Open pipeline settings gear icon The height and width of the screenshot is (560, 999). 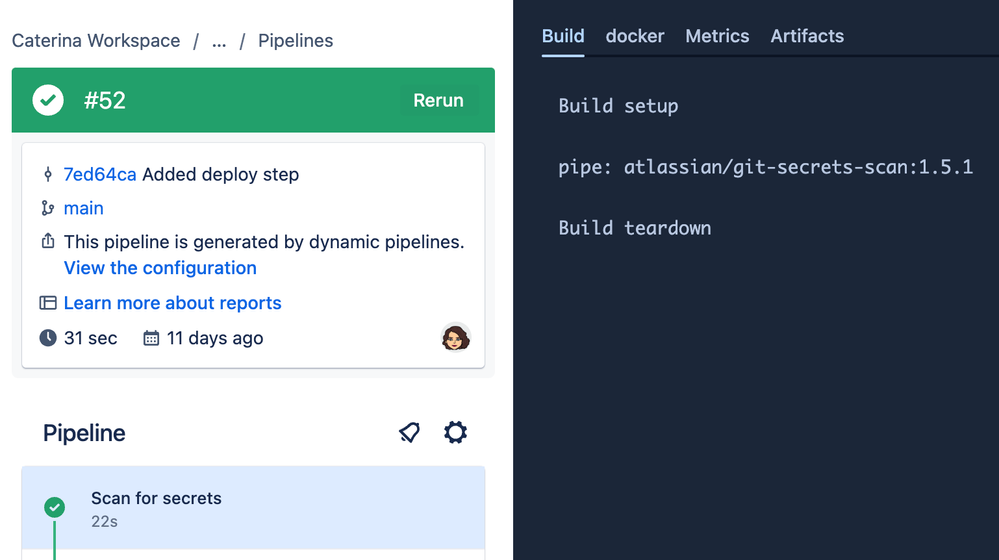[x=456, y=432]
